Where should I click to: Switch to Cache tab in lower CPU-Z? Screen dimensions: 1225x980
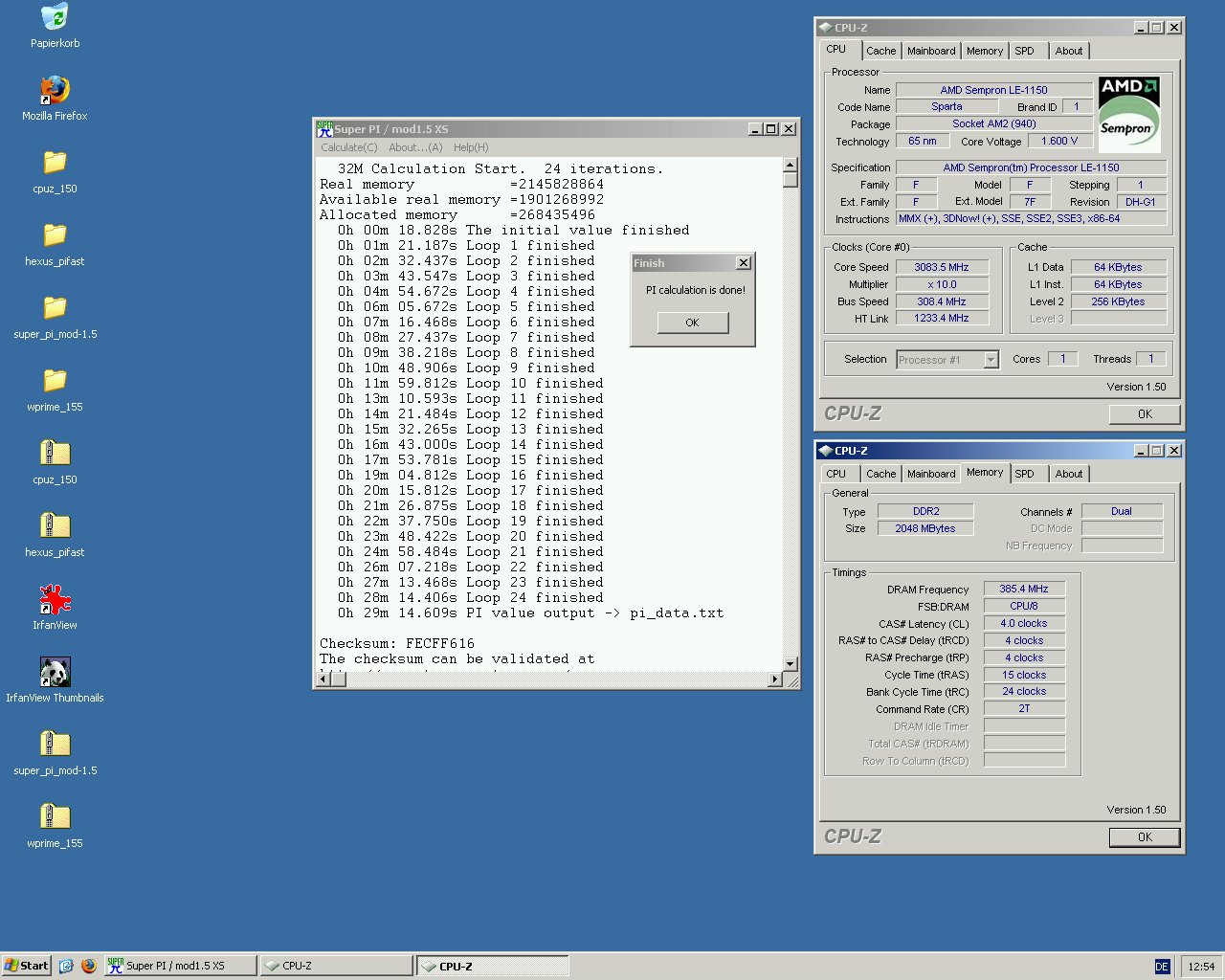click(x=880, y=474)
